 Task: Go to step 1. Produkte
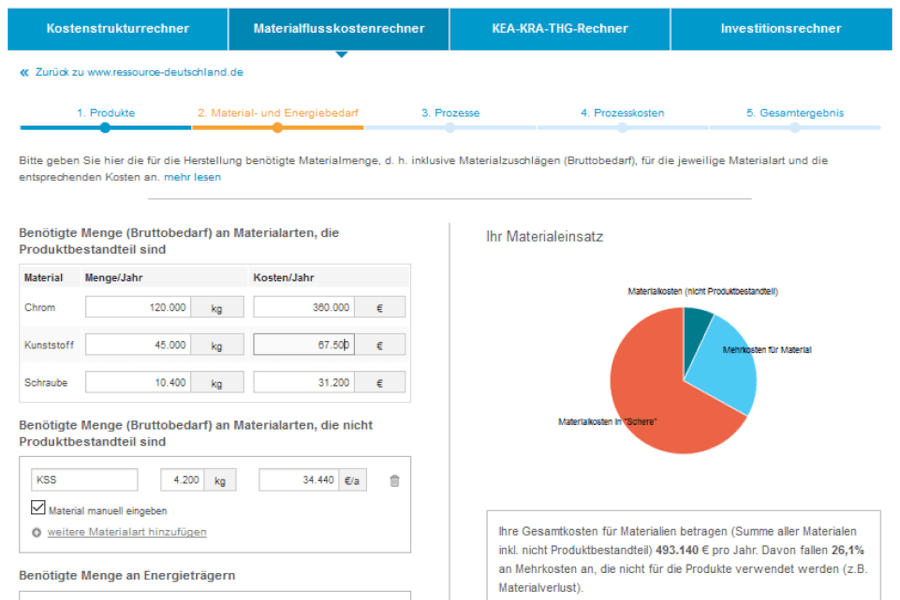[105, 114]
